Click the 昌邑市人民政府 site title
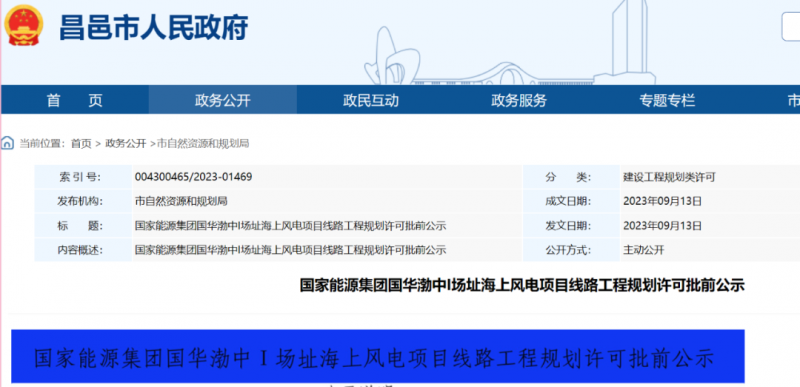Viewport: 800px width, 387px height. 154,27
